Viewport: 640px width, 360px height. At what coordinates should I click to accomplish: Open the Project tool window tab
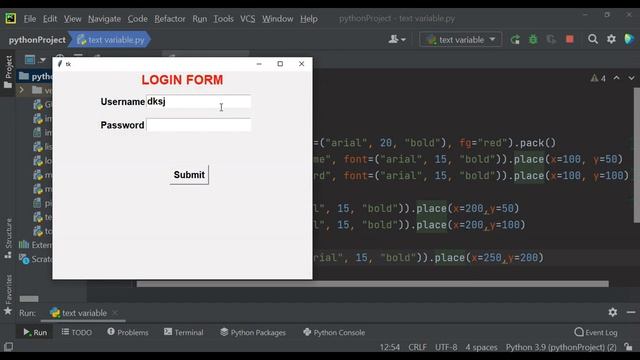pyautogui.click(x=8, y=72)
